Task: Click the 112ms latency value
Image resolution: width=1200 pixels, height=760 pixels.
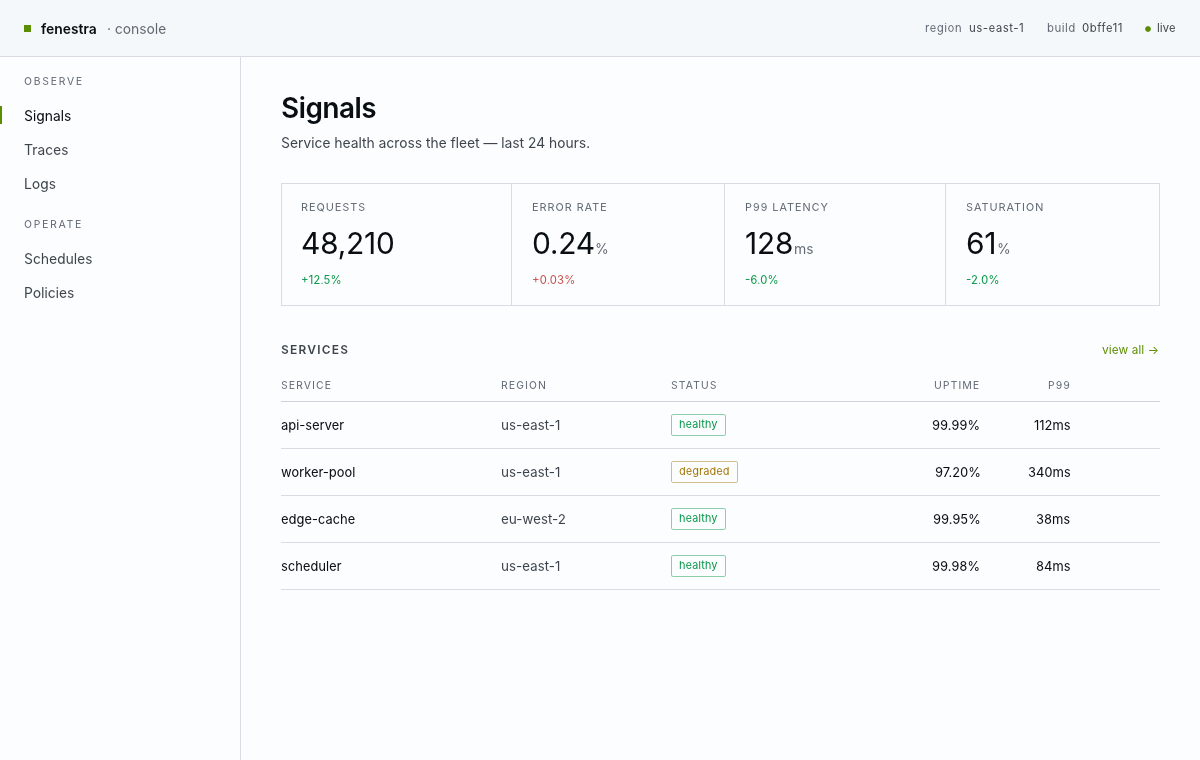Action: [1052, 425]
